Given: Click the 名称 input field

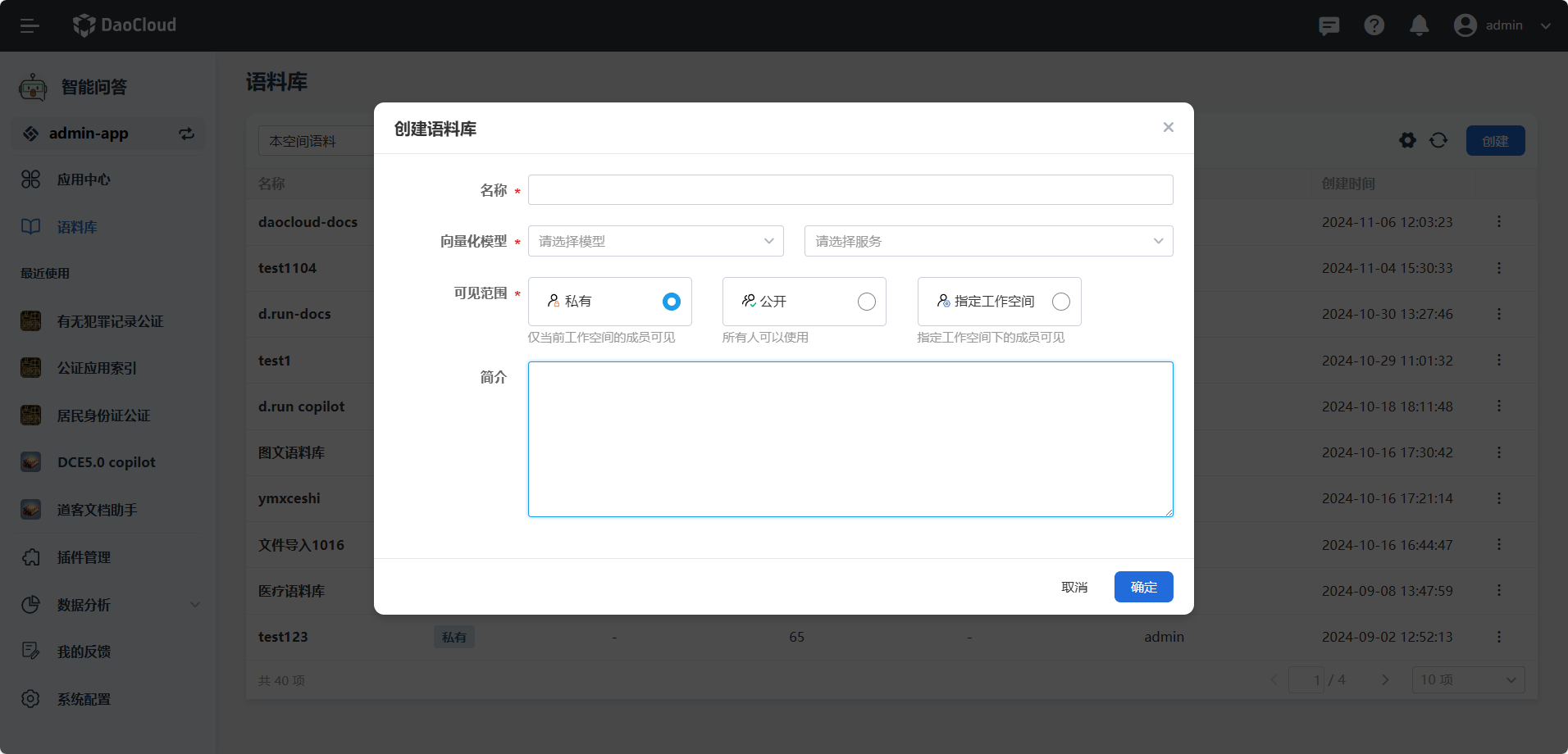Looking at the screenshot, I should (x=850, y=190).
